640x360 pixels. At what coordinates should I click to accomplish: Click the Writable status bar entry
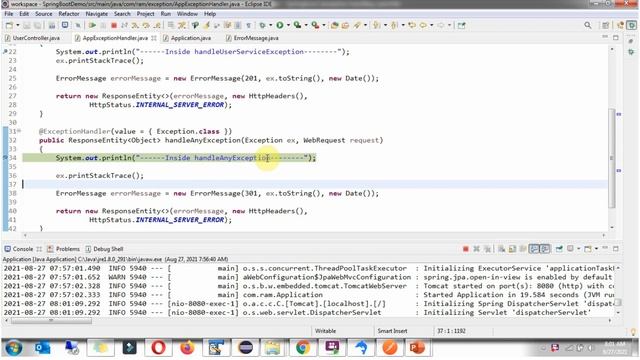click(325, 331)
